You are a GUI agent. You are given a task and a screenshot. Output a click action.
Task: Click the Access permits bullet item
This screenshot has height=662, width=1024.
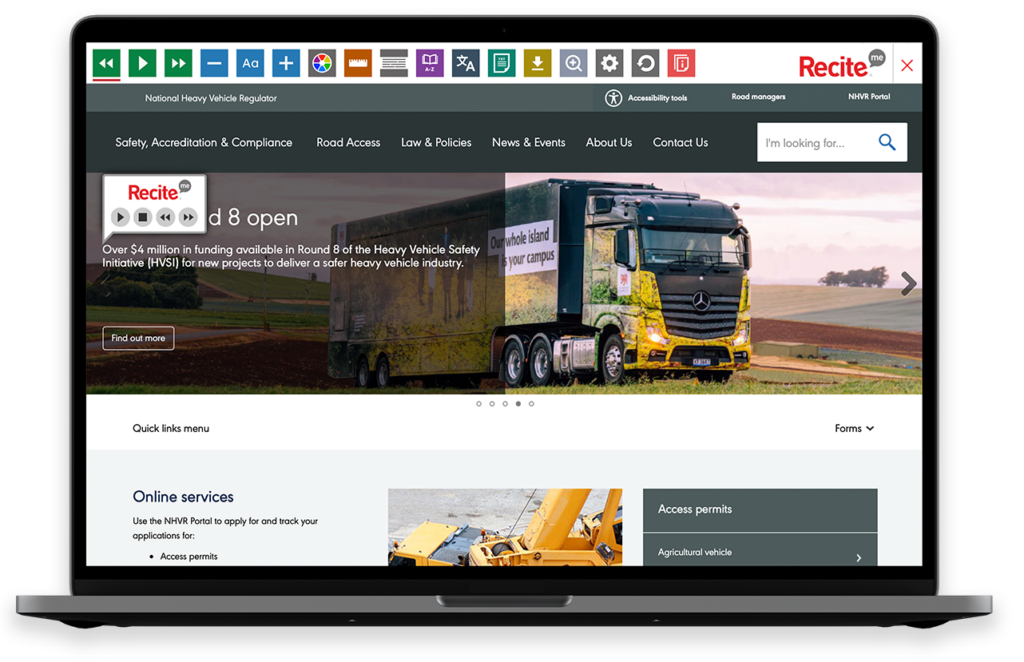pyautogui.click(x=189, y=556)
